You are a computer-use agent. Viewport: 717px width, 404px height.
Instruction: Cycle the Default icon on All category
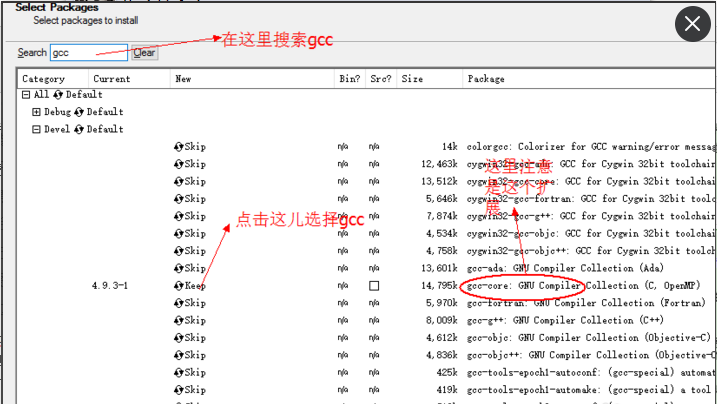[x=58, y=95]
